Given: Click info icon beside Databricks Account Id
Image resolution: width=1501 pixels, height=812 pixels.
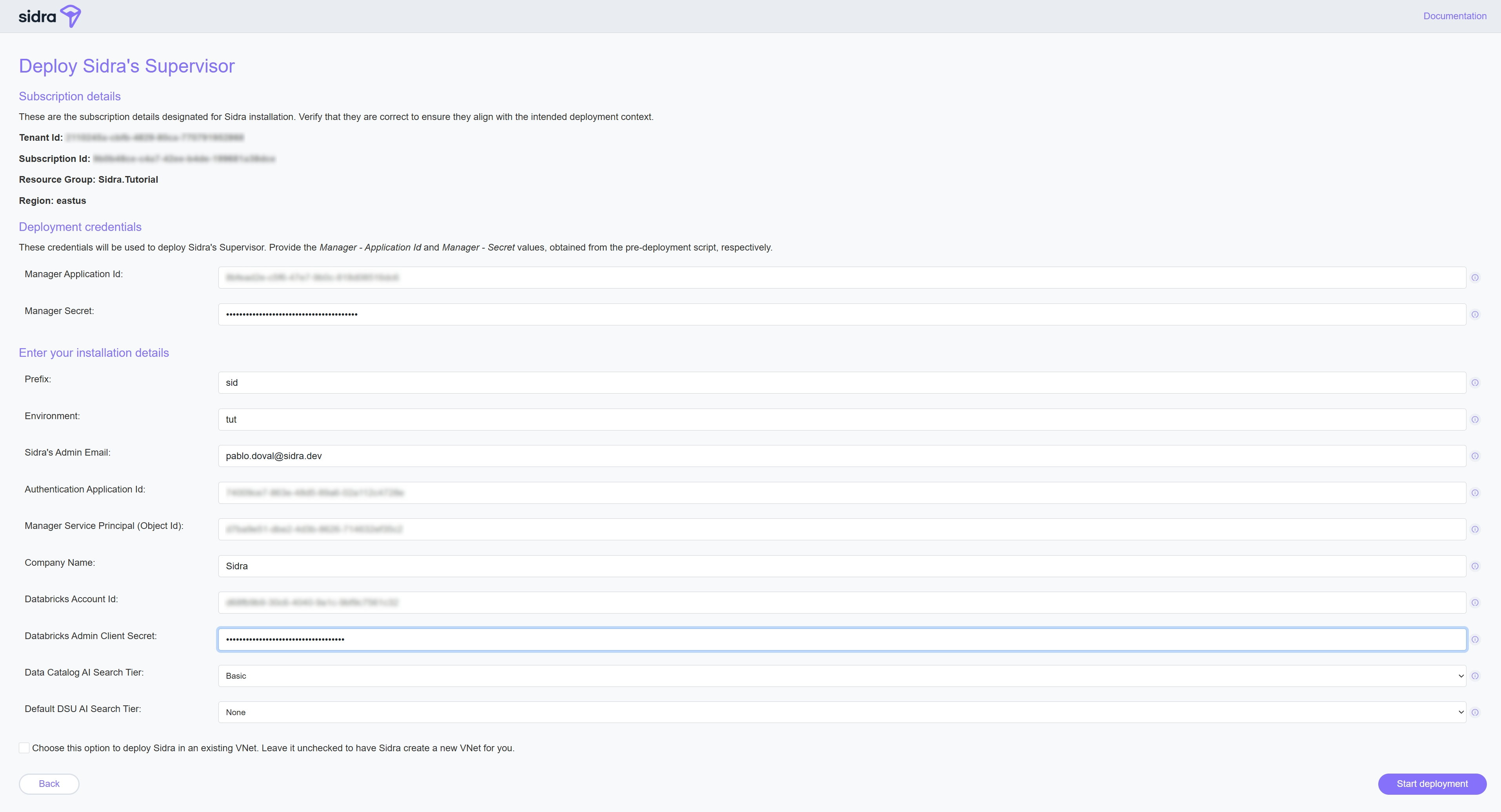Looking at the screenshot, I should click(x=1475, y=603).
